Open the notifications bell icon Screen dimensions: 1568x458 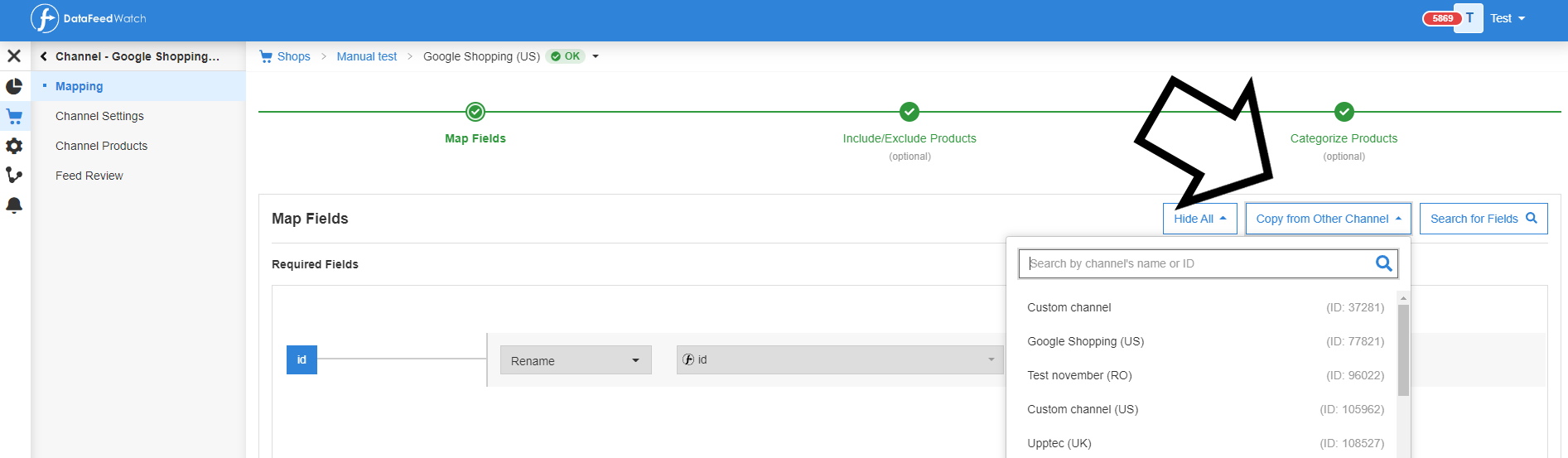(x=14, y=205)
